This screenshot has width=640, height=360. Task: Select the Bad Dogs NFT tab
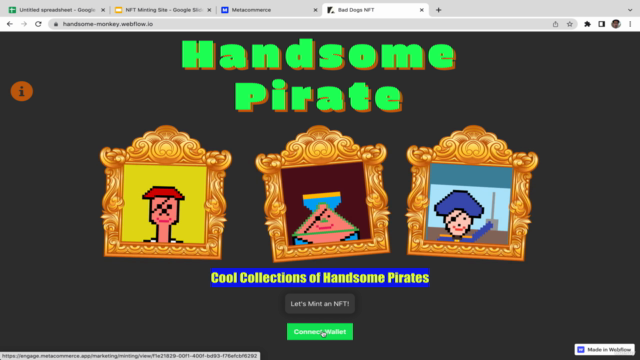pyautogui.click(x=375, y=10)
